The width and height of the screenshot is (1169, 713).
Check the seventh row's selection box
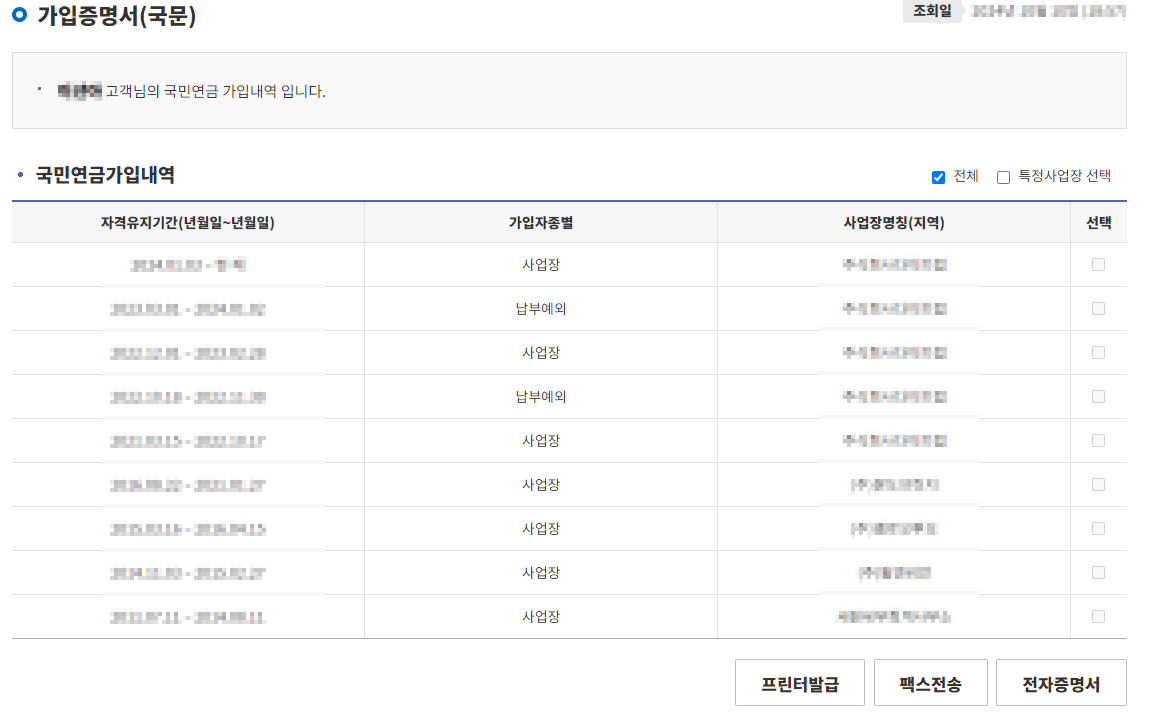click(x=1100, y=528)
